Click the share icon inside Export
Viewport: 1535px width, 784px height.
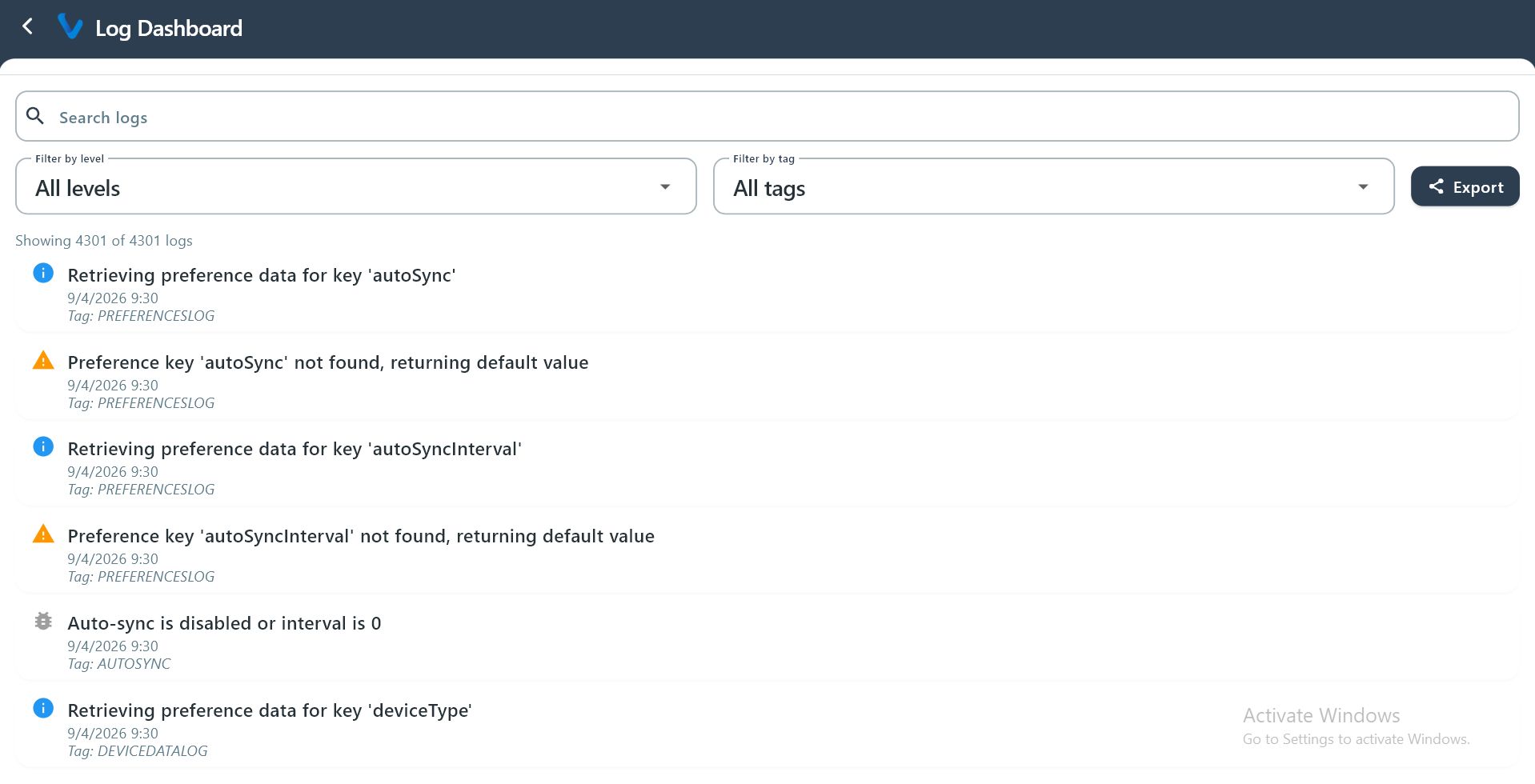click(1437, 186)
